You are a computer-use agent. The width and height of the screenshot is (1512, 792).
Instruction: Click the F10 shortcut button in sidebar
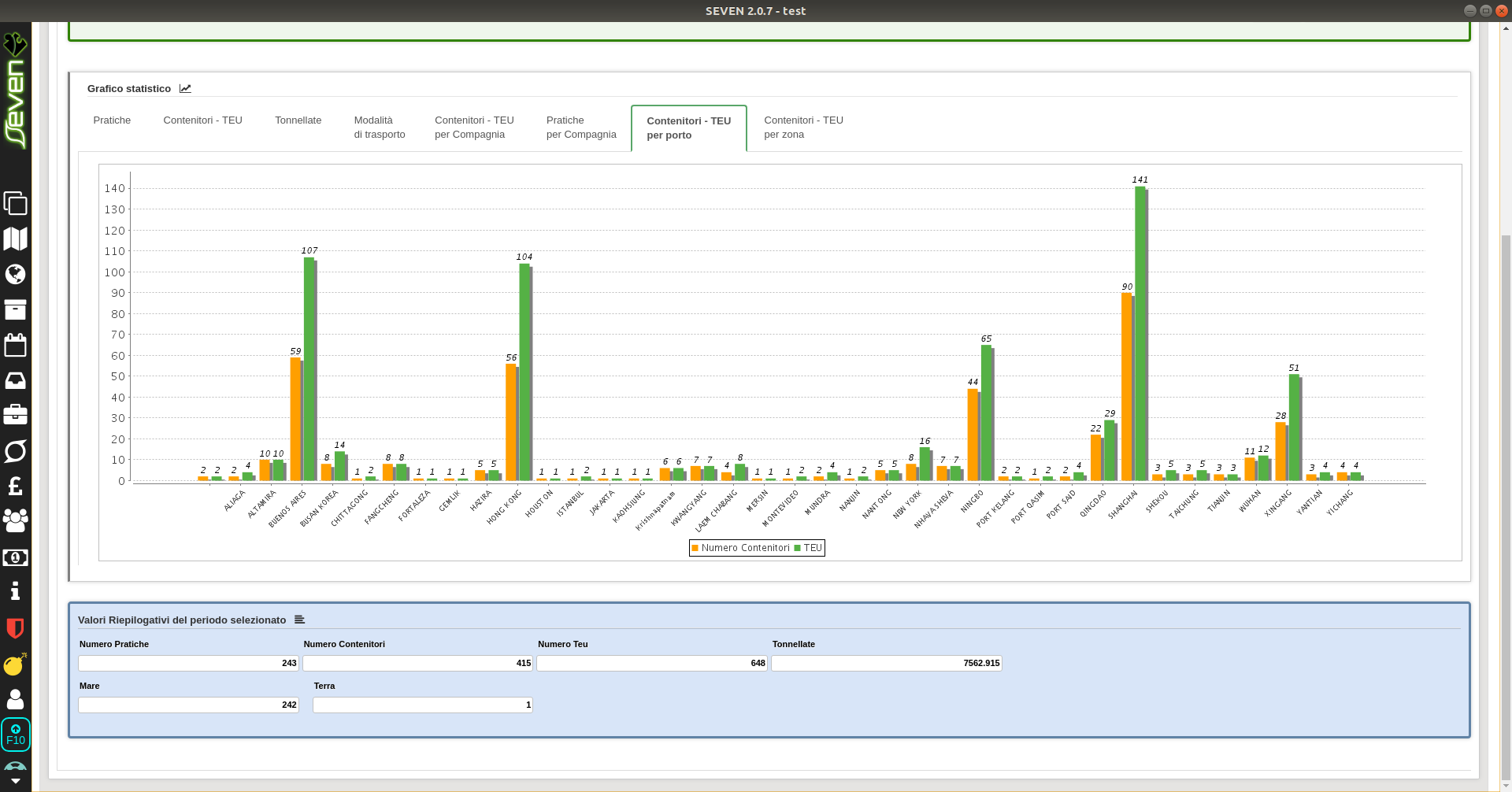(16, 735)
